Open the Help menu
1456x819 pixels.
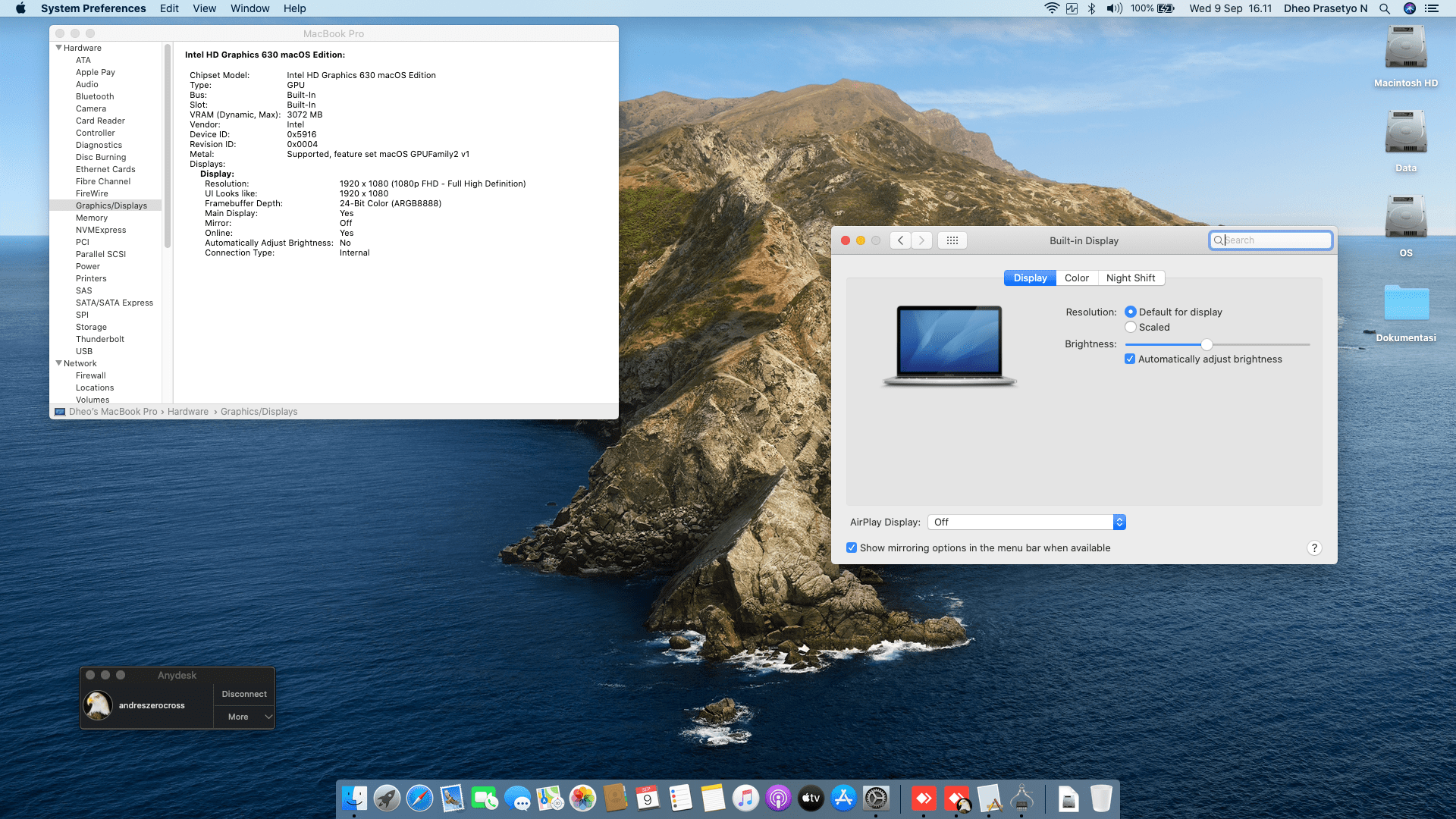tap(294, 8)
